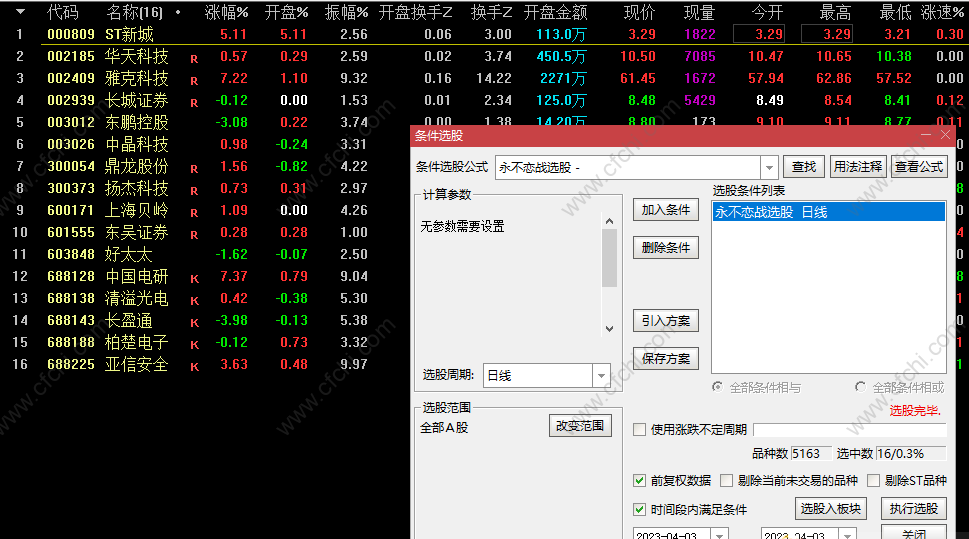Image resolution: width=969 pixels, height=539 pixels.
Task: Select the 全部条件相与 radio option
Action: [x=717, y=387]
